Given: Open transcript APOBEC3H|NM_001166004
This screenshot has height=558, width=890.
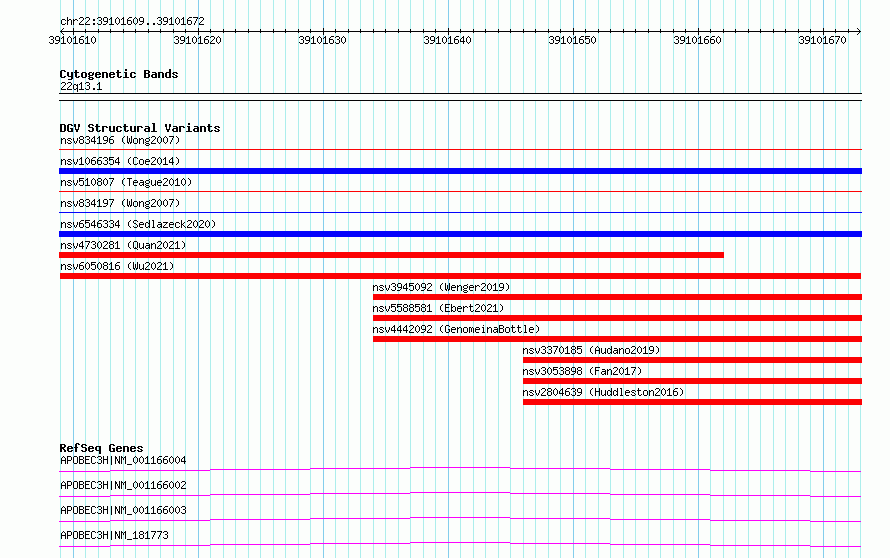Looking at the screenshot, I should pos(123,460).
